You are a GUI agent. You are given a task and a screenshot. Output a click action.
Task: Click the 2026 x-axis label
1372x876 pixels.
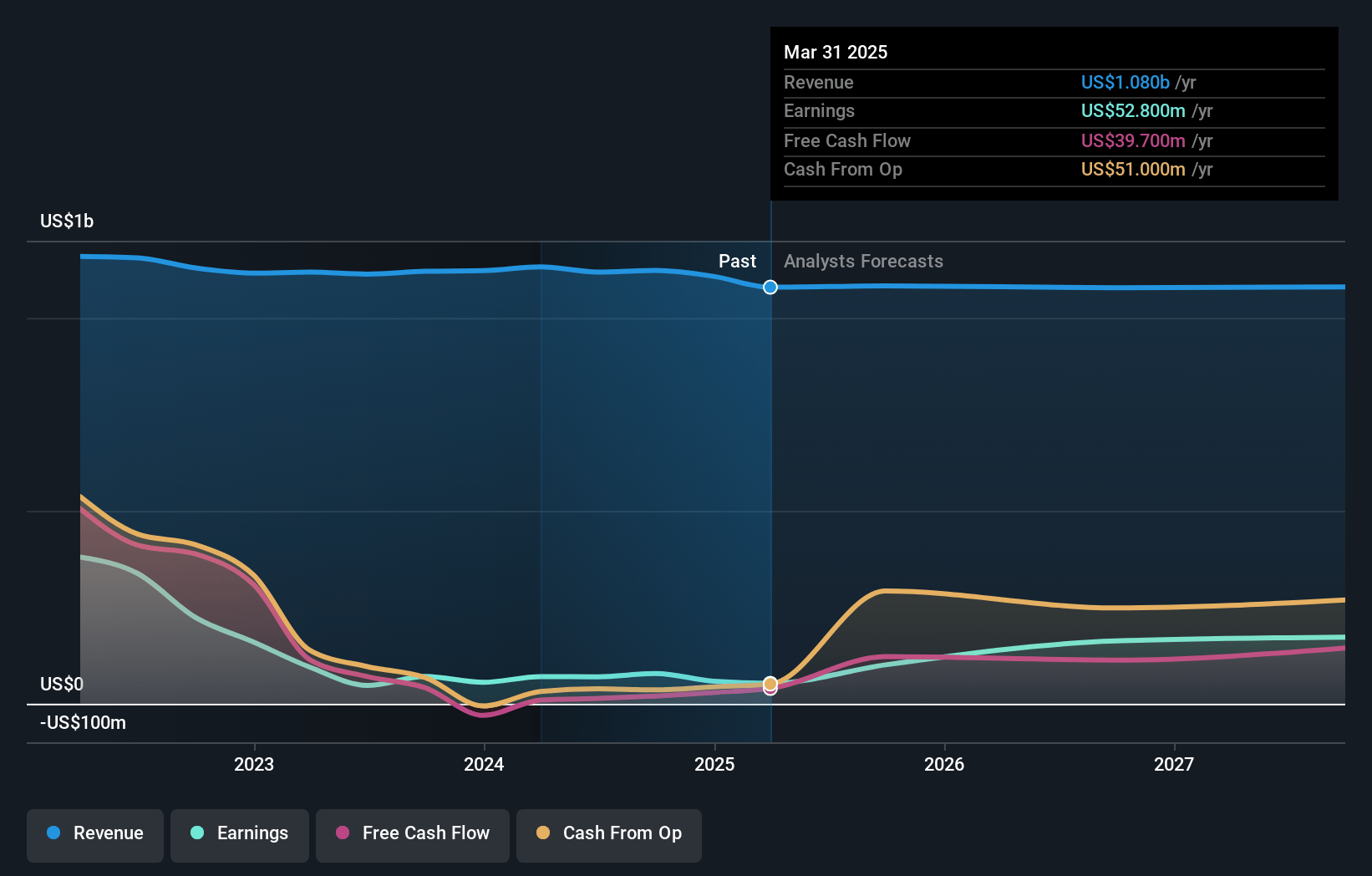click(x=944, y=764)
